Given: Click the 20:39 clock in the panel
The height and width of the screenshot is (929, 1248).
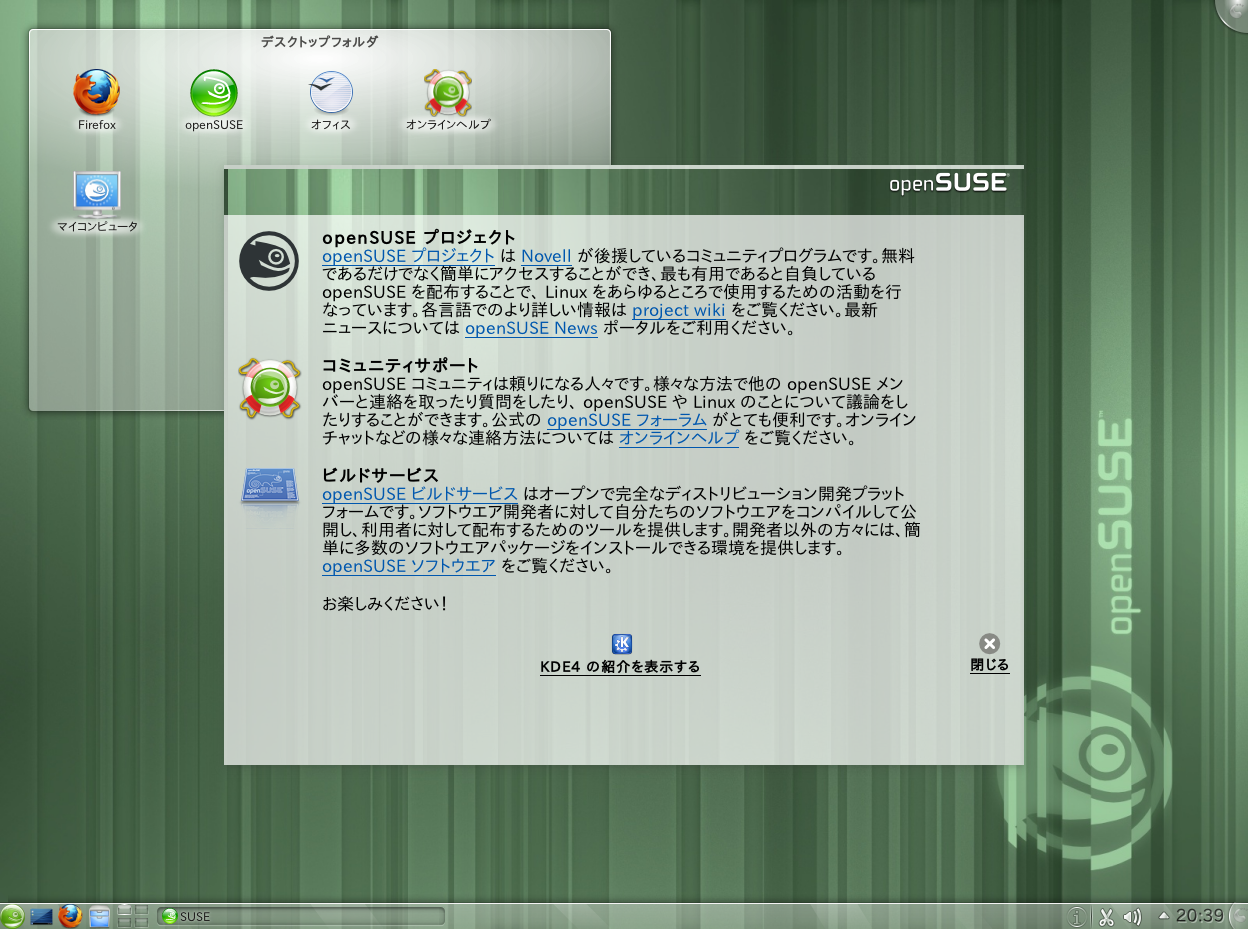Looking at the screenshot, I should coord(1200,915).
